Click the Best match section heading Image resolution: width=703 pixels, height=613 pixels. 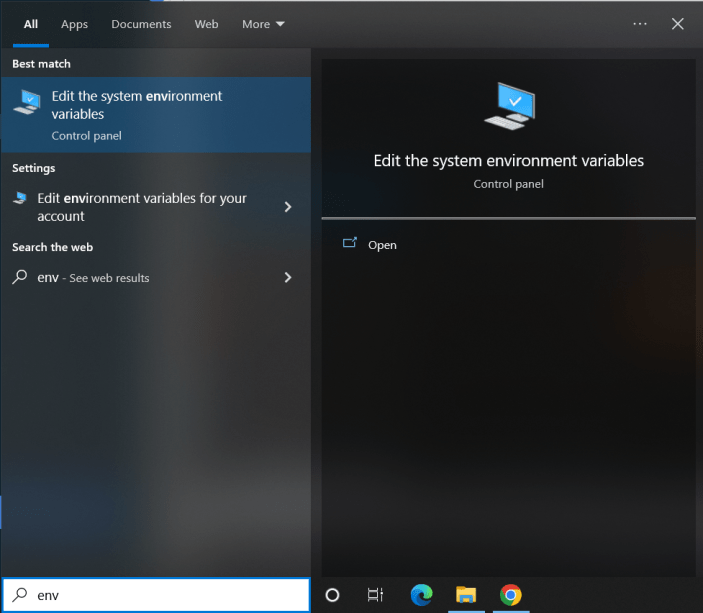coord(41,64)
